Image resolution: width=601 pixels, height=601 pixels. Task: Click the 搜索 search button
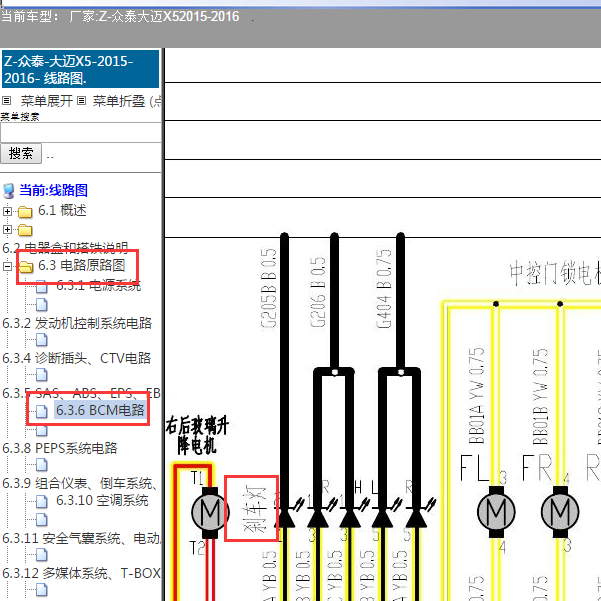[21, 154]
